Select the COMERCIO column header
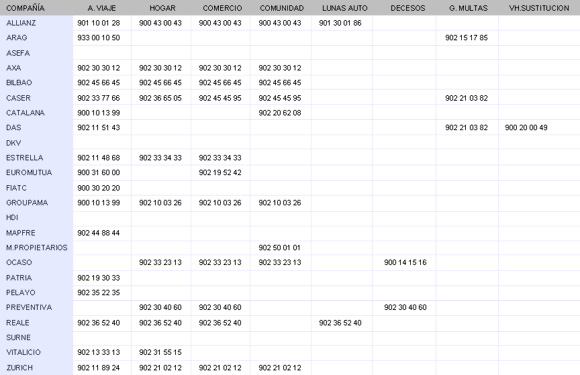580x375 pixels. 222,8
